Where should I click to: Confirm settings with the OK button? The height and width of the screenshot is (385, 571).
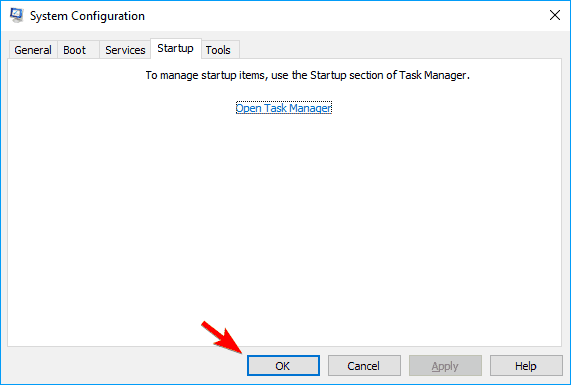click(283, 366)
